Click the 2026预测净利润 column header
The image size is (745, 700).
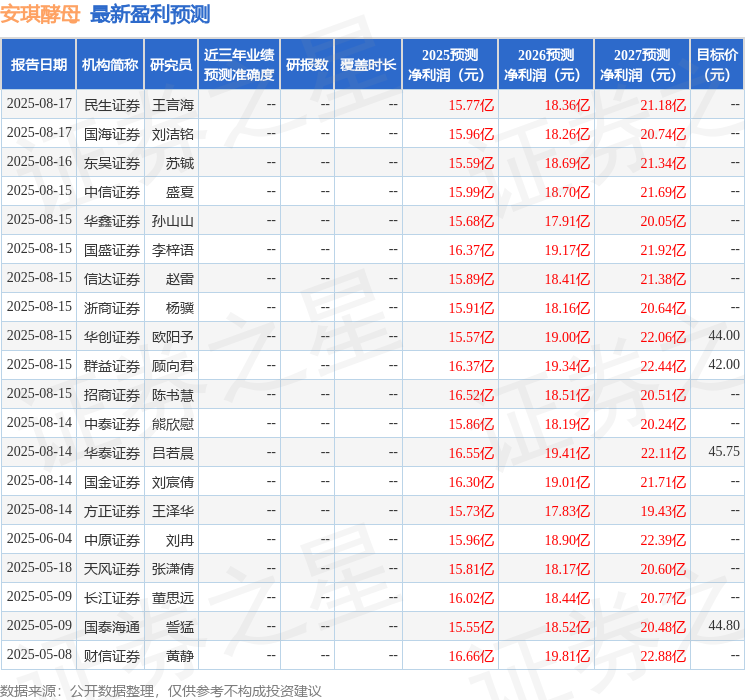(545, 65)
